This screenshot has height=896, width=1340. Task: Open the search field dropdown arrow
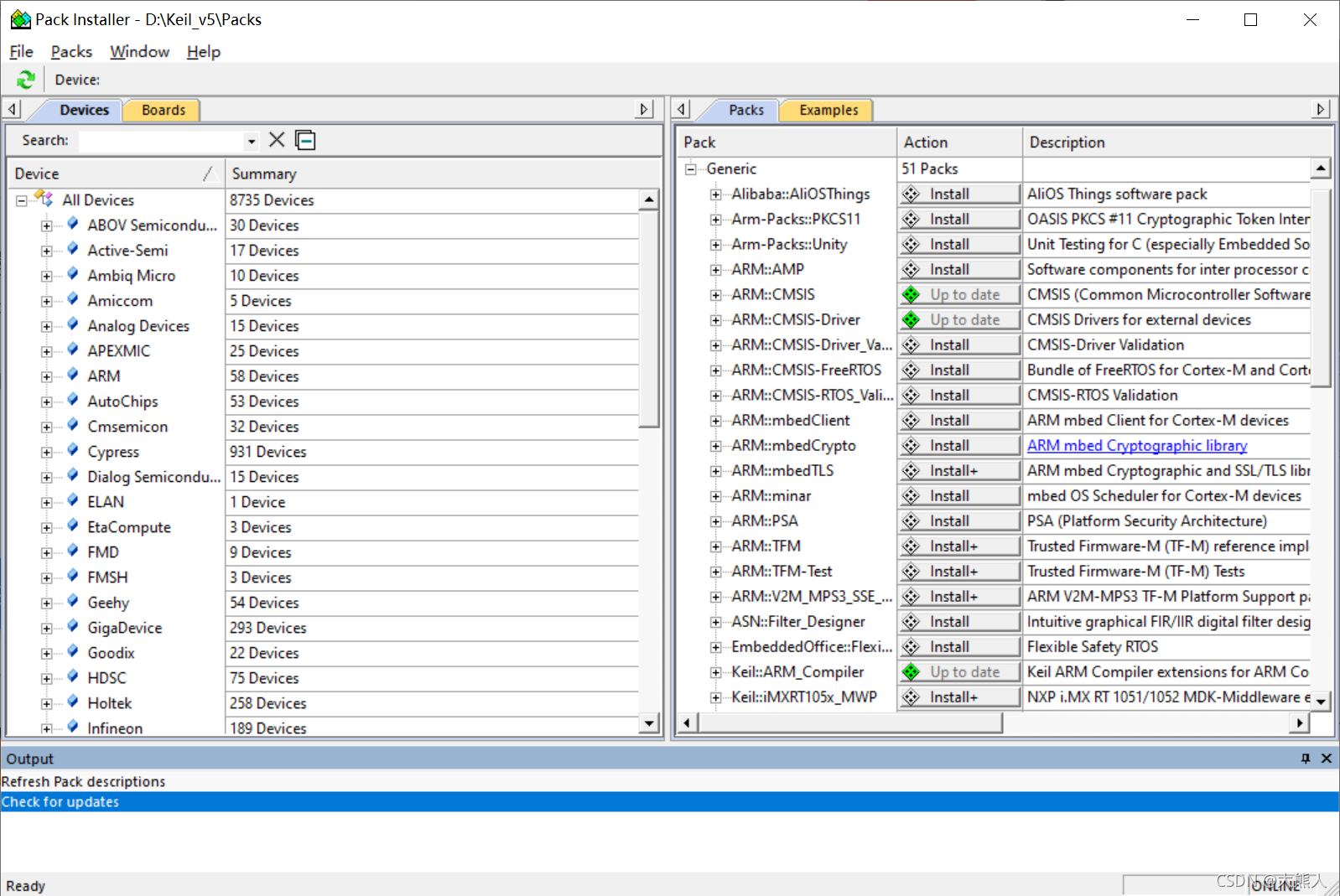[251, 141]
